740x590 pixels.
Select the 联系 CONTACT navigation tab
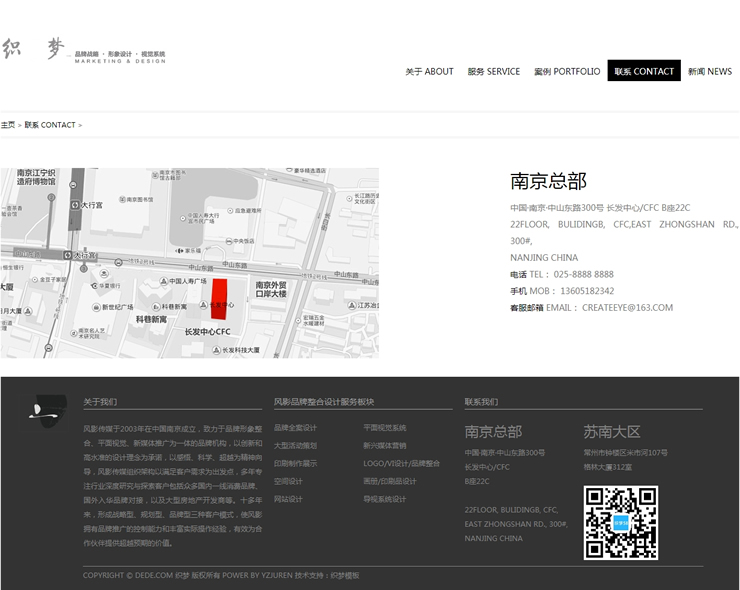(x=644, y=72)
